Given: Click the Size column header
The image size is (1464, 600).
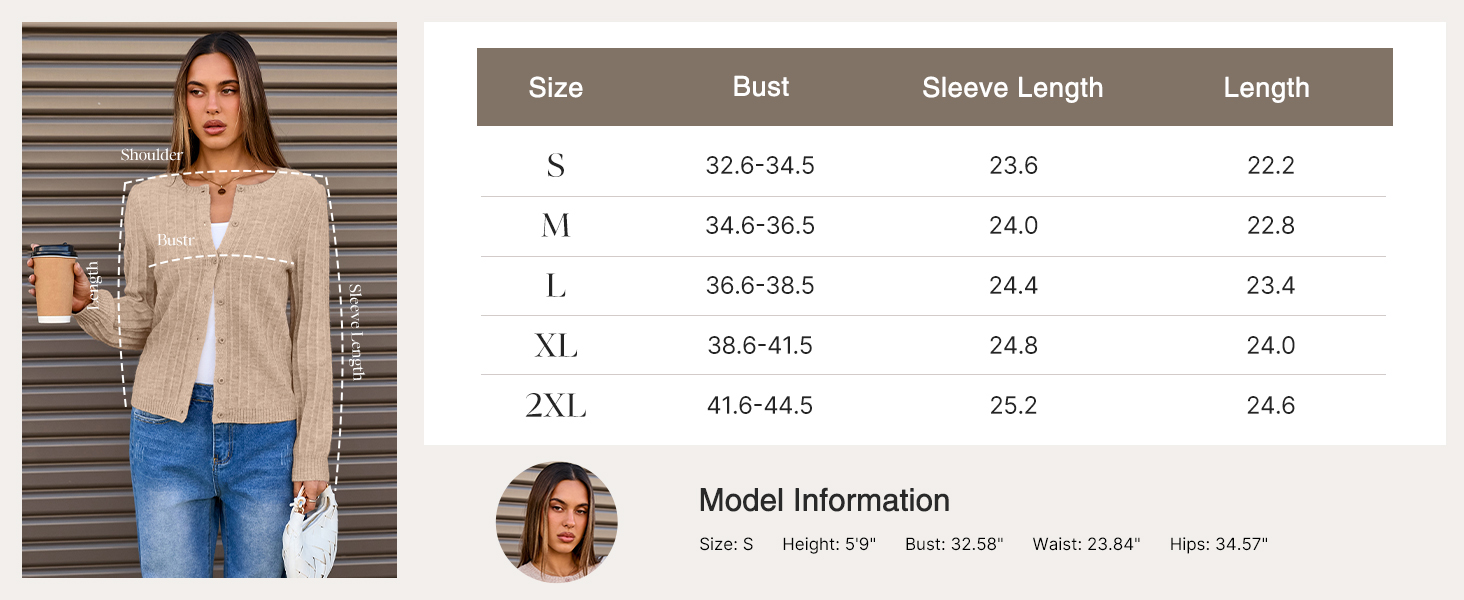Looking at the screenshot, I should click(555, 88).
